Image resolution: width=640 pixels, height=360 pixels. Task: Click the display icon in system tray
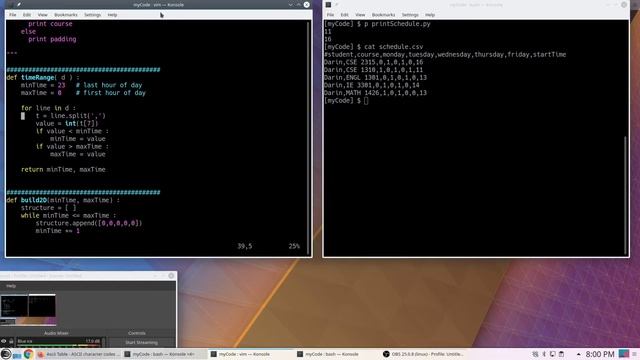553,354
